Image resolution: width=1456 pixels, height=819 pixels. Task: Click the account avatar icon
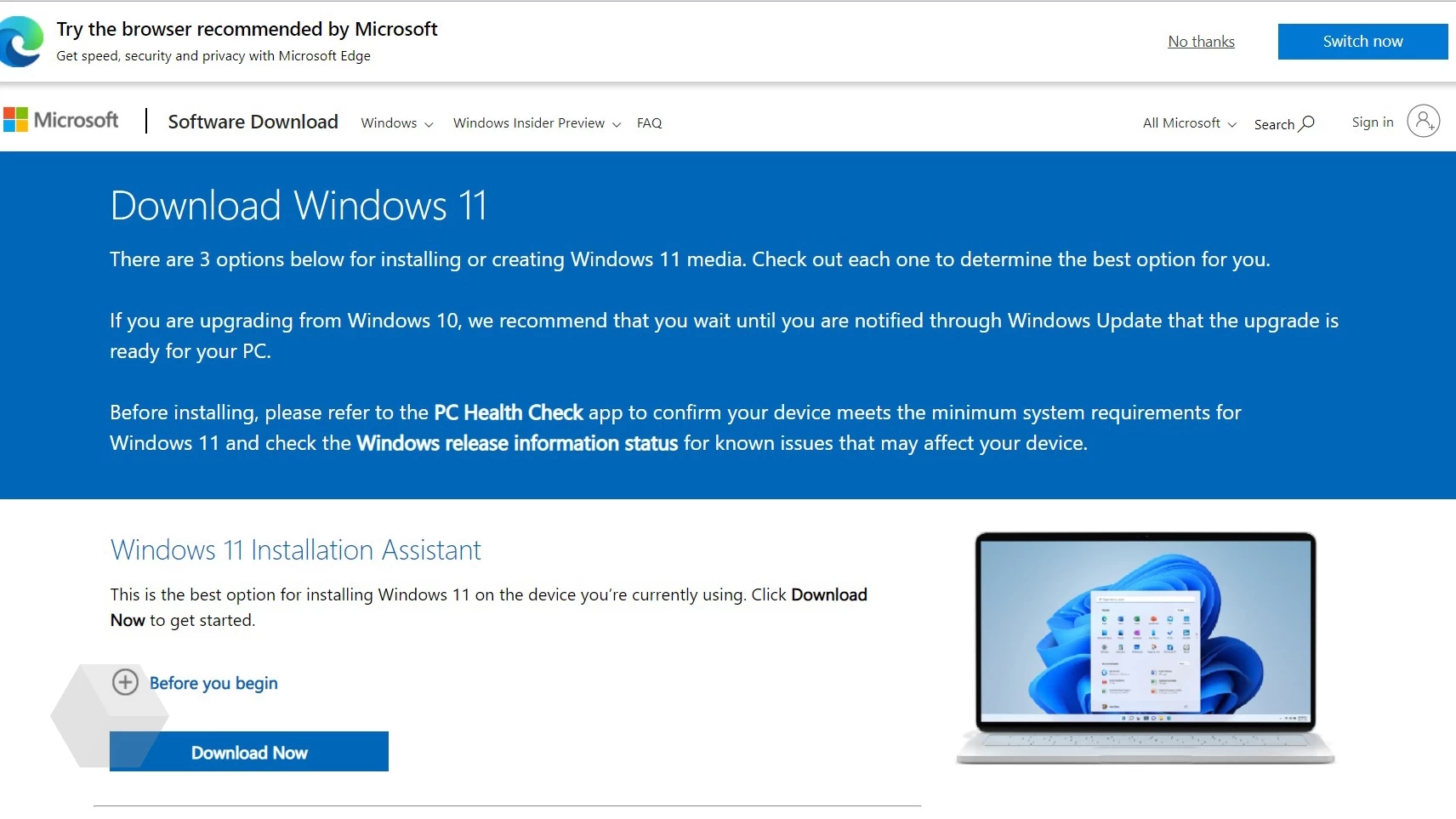pos(1423,121)
